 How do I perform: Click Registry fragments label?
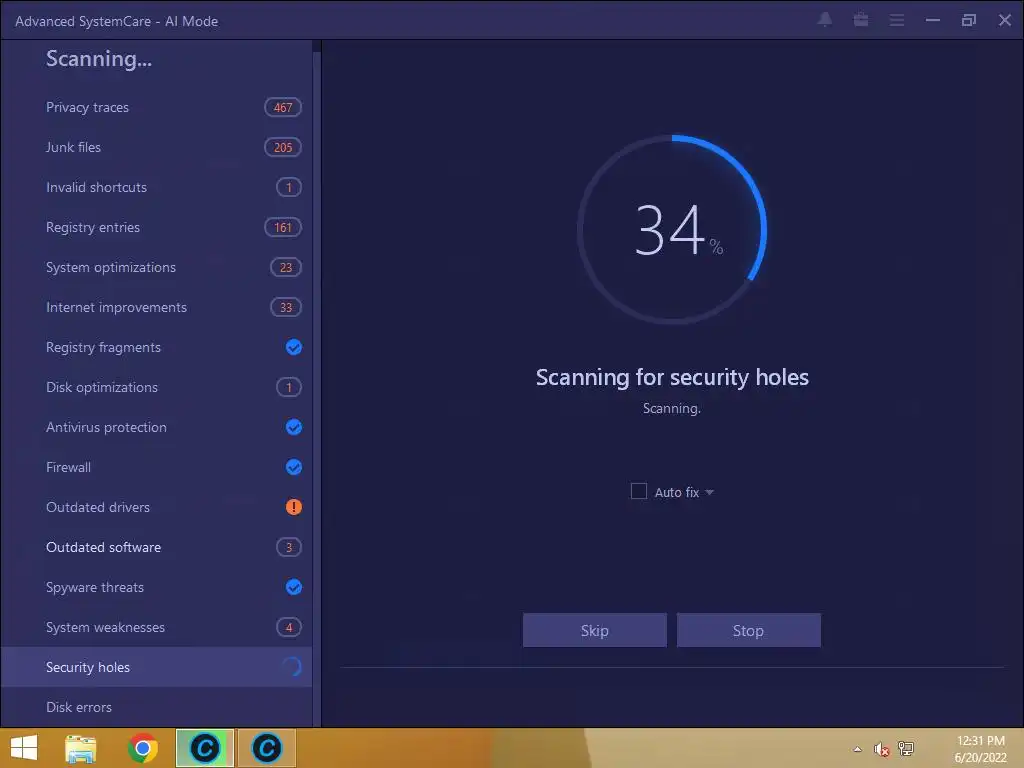pyautogui.click(x=103, y=347)
